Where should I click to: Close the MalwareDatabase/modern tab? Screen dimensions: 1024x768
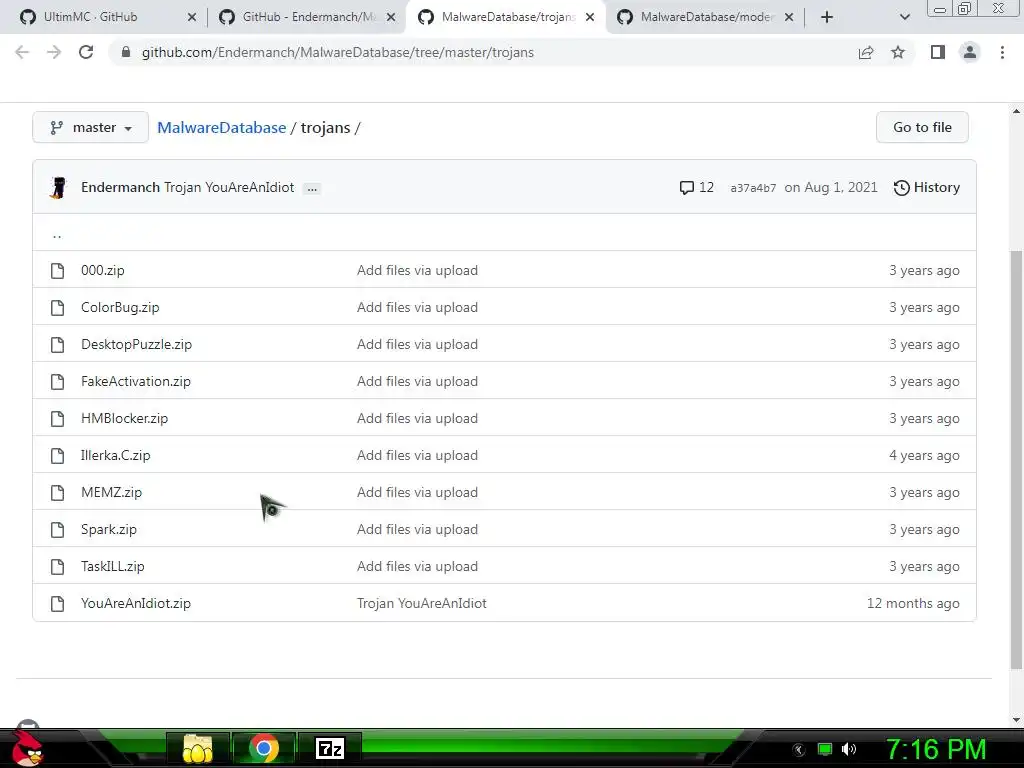coord(789,17)
